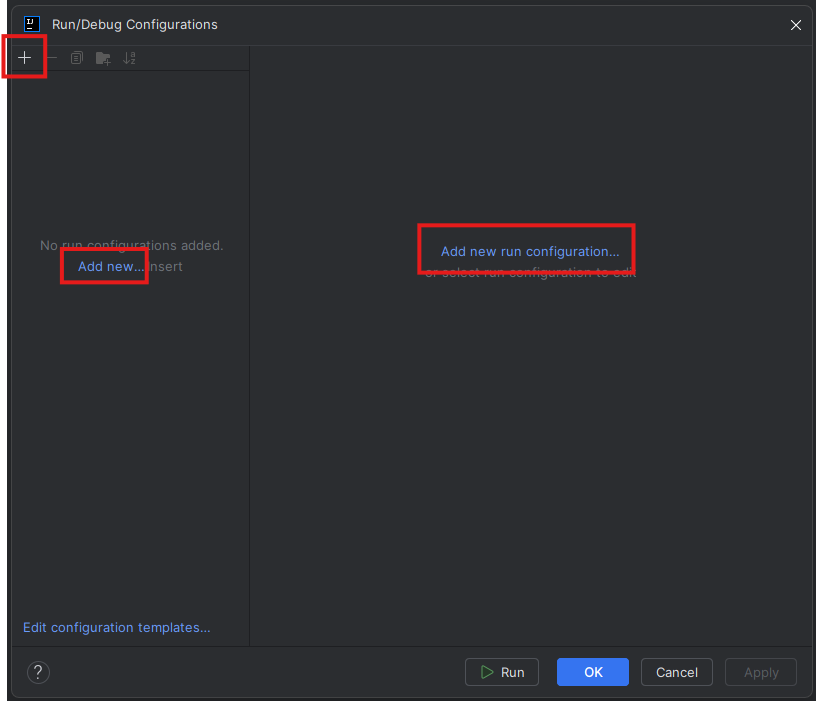The height and width of the screenshot is (701, 816).
Task: Click the dialog title bar text
Action: click(x=136, y=24)
